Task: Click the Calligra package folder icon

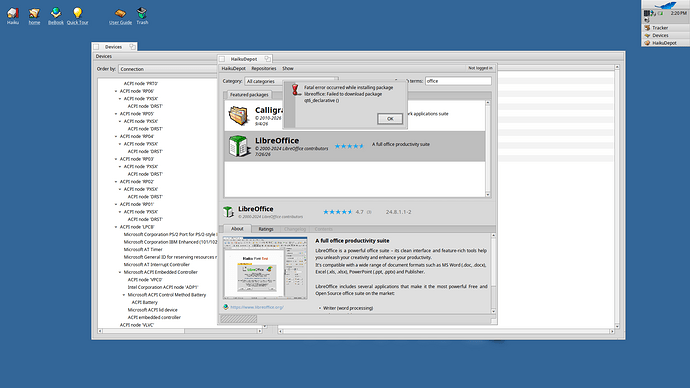Action: (x=239, y=116)
